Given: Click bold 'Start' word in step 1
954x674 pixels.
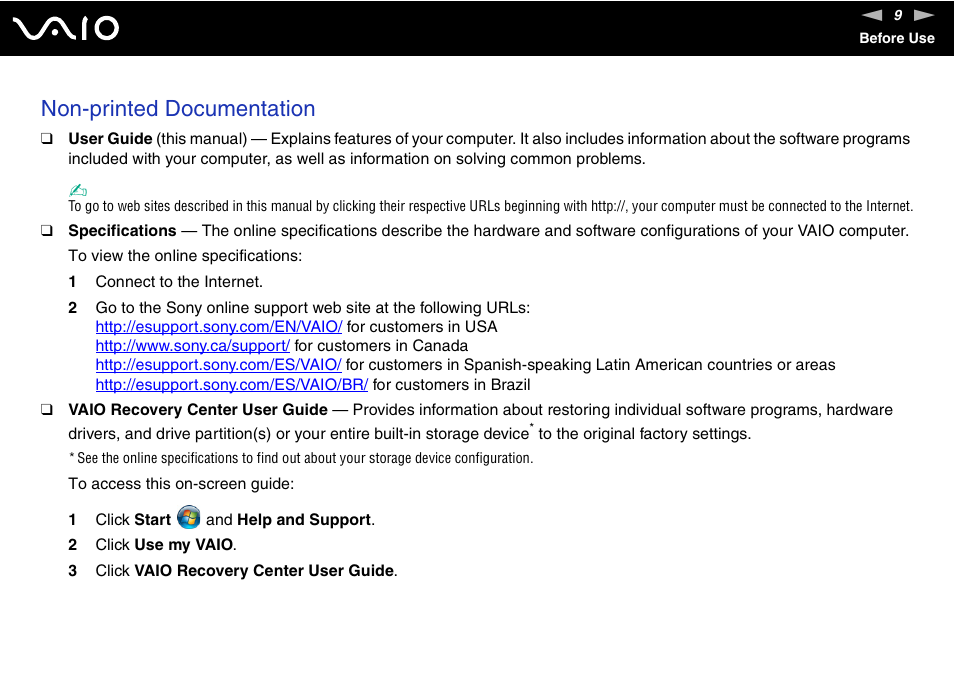Looking at the screenshot, I should click(x=153, y=520).
